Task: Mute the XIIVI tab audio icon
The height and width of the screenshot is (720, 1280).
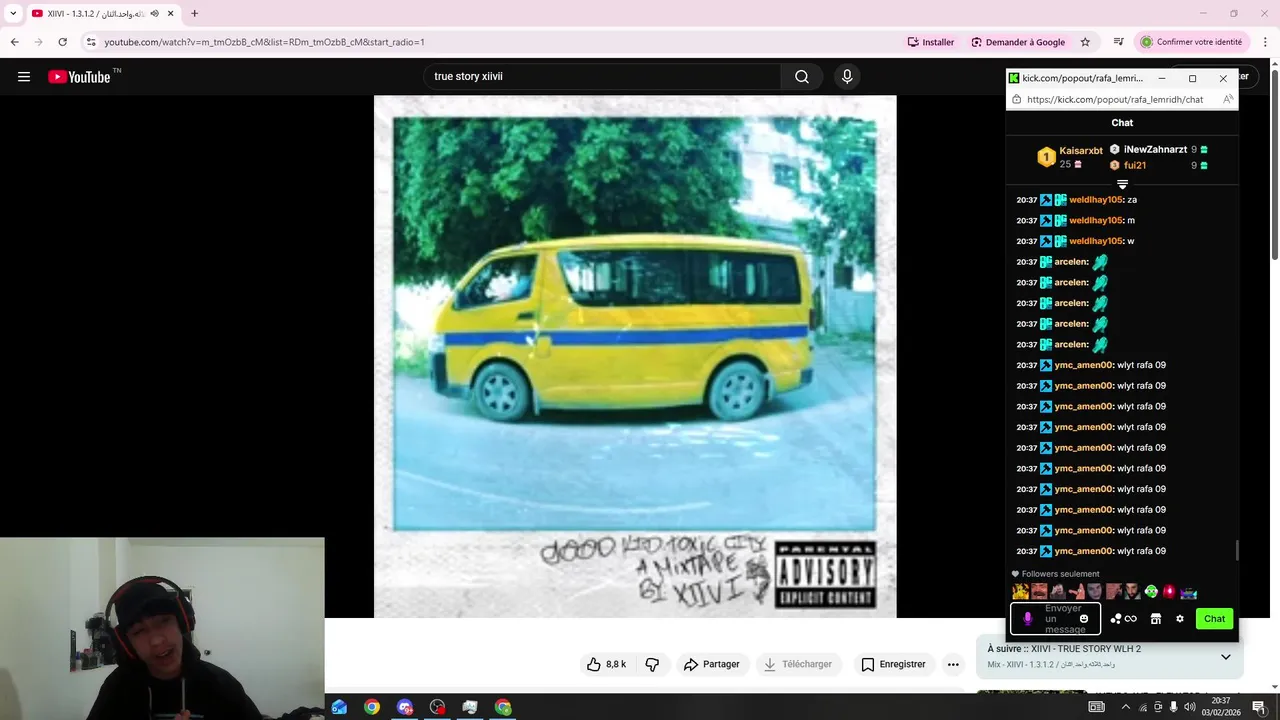Action: [x=154, y=14]
